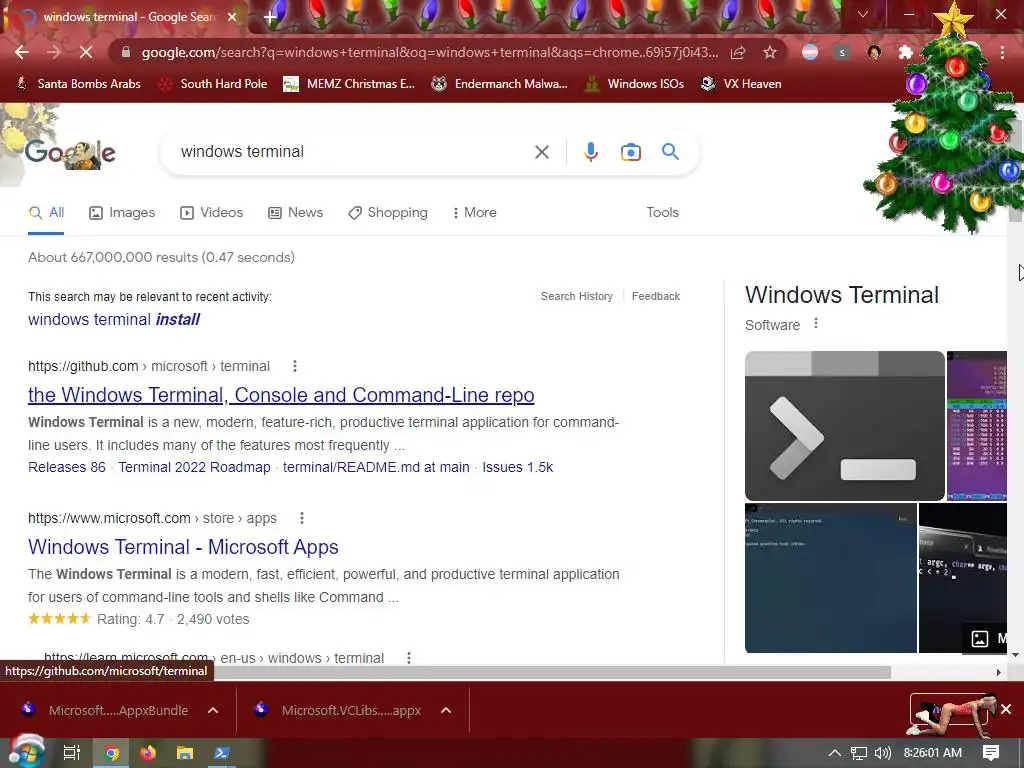This screenshot has height=768, width=1024.
Task: Open the volume speaker icon
Action: point(882,753)
